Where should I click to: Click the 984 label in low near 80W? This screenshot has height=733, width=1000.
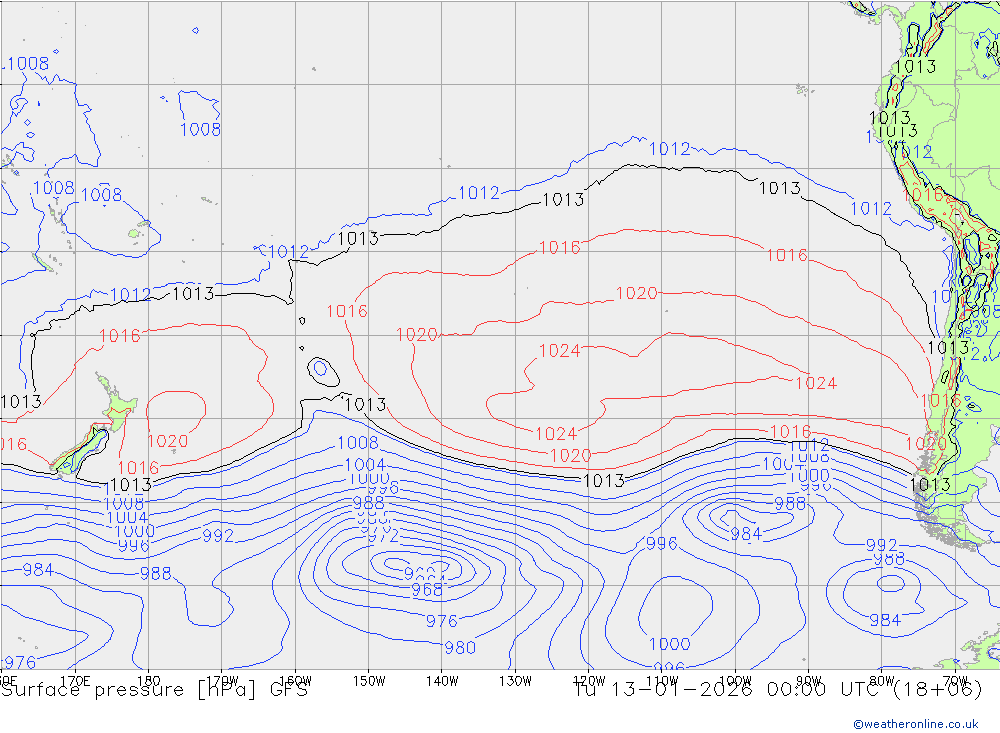click(x=885, y=619)
